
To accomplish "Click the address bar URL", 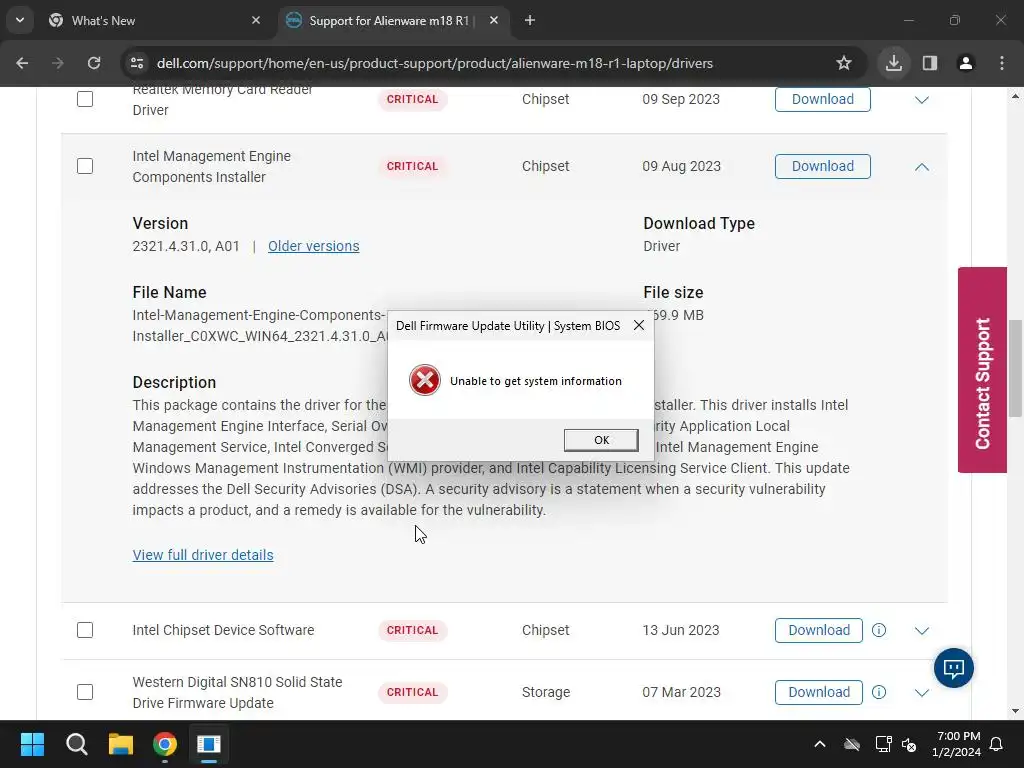I will (x=435, y=63).
